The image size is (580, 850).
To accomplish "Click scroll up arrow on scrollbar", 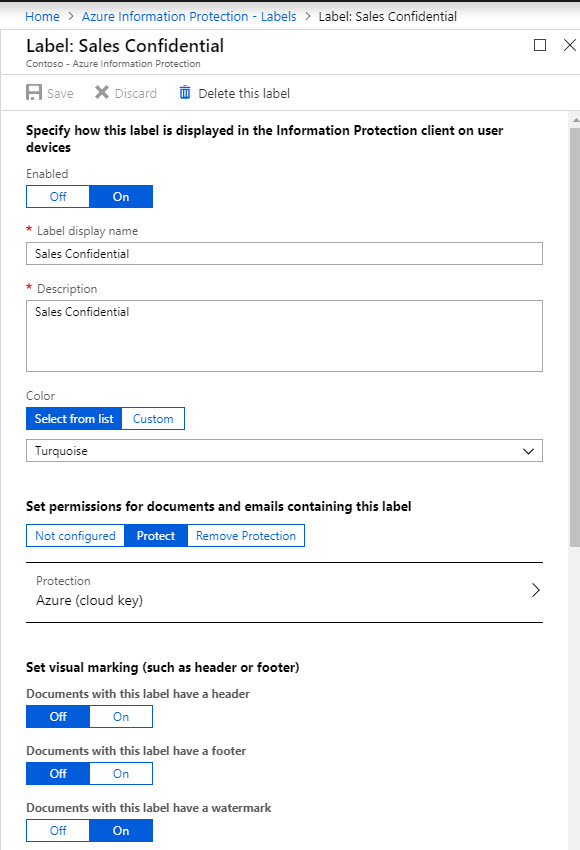I will coord(575,120).
